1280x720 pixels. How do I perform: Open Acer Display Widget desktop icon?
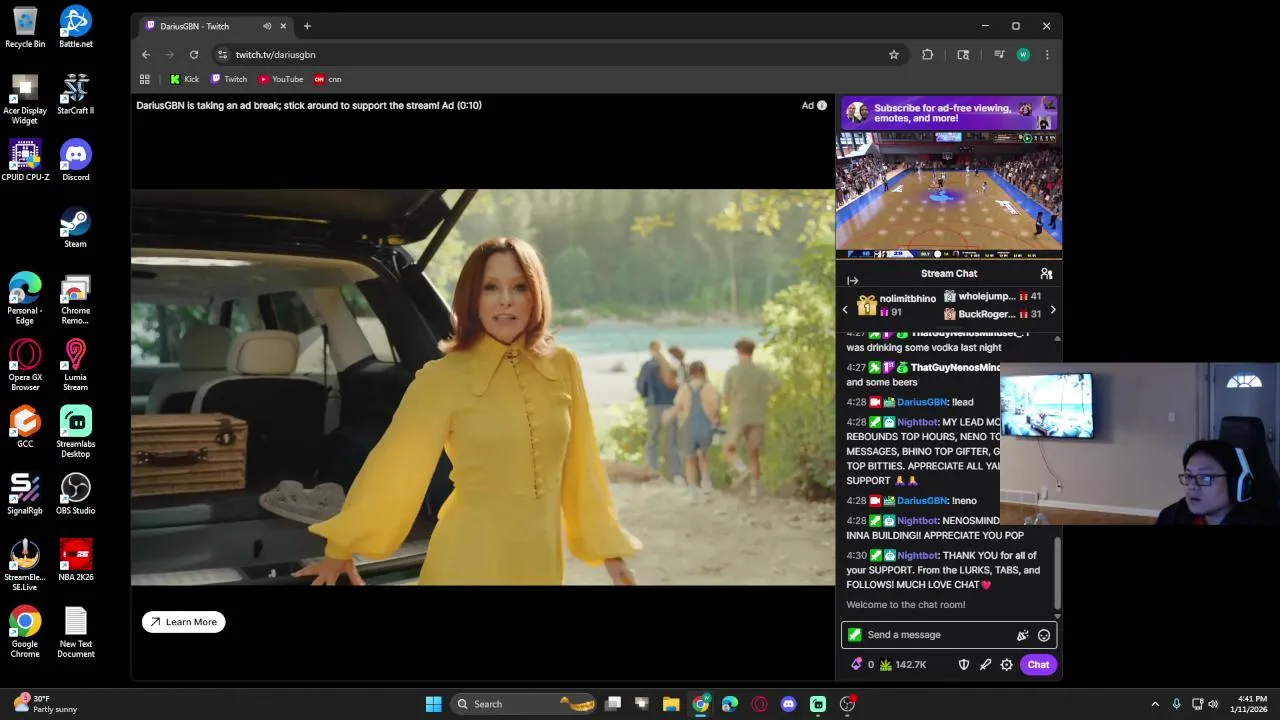pyautogui.click(x=25, y=99)
